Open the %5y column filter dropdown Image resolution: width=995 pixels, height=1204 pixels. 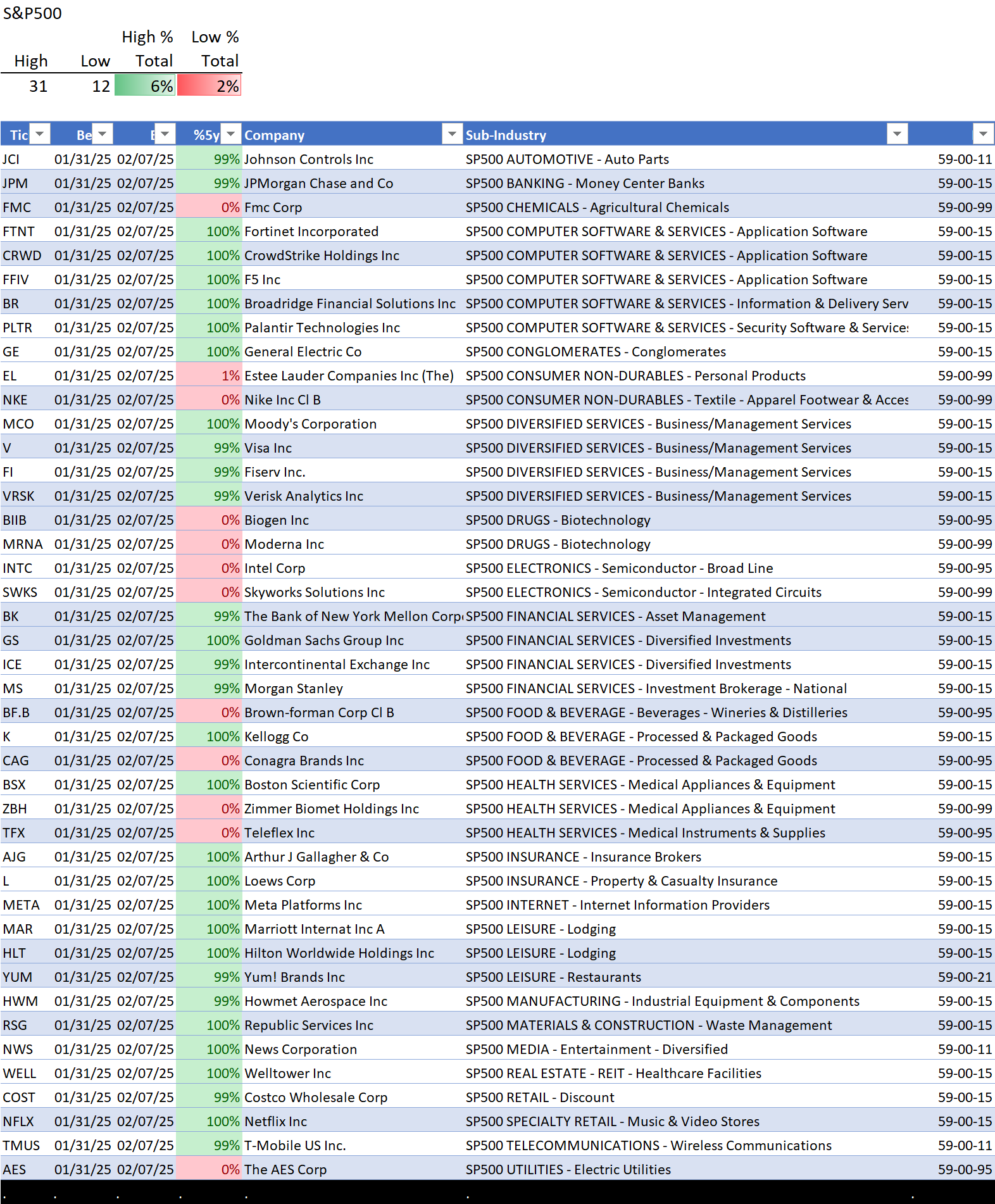click(231, 134)
